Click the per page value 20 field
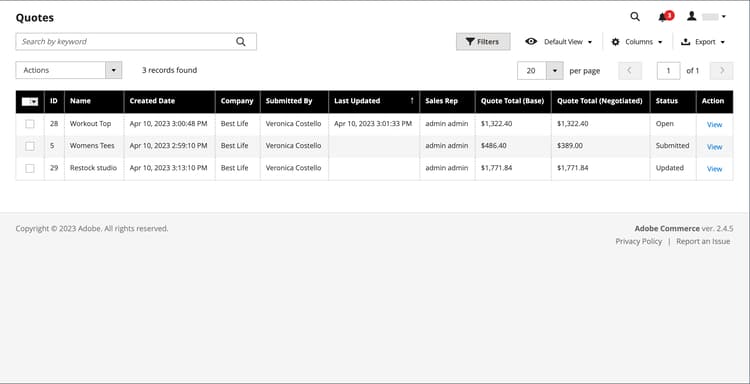The height and width of the screenshot is (384, 750). point(531,71)
